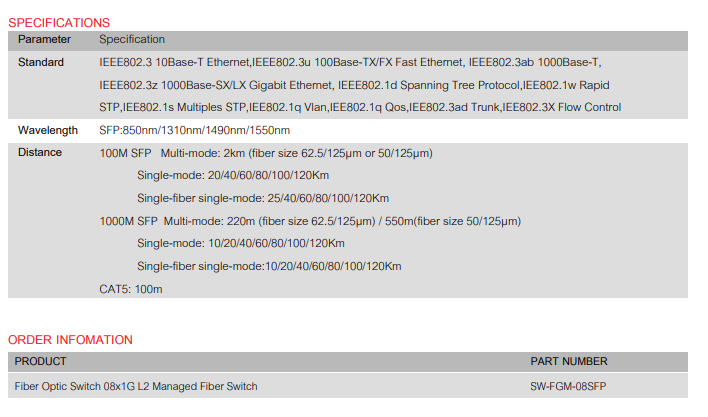Click the IEEE802.3 10Base-T Ethernet text line
This screenshot has width=708, height=417.
click(350, 62)
